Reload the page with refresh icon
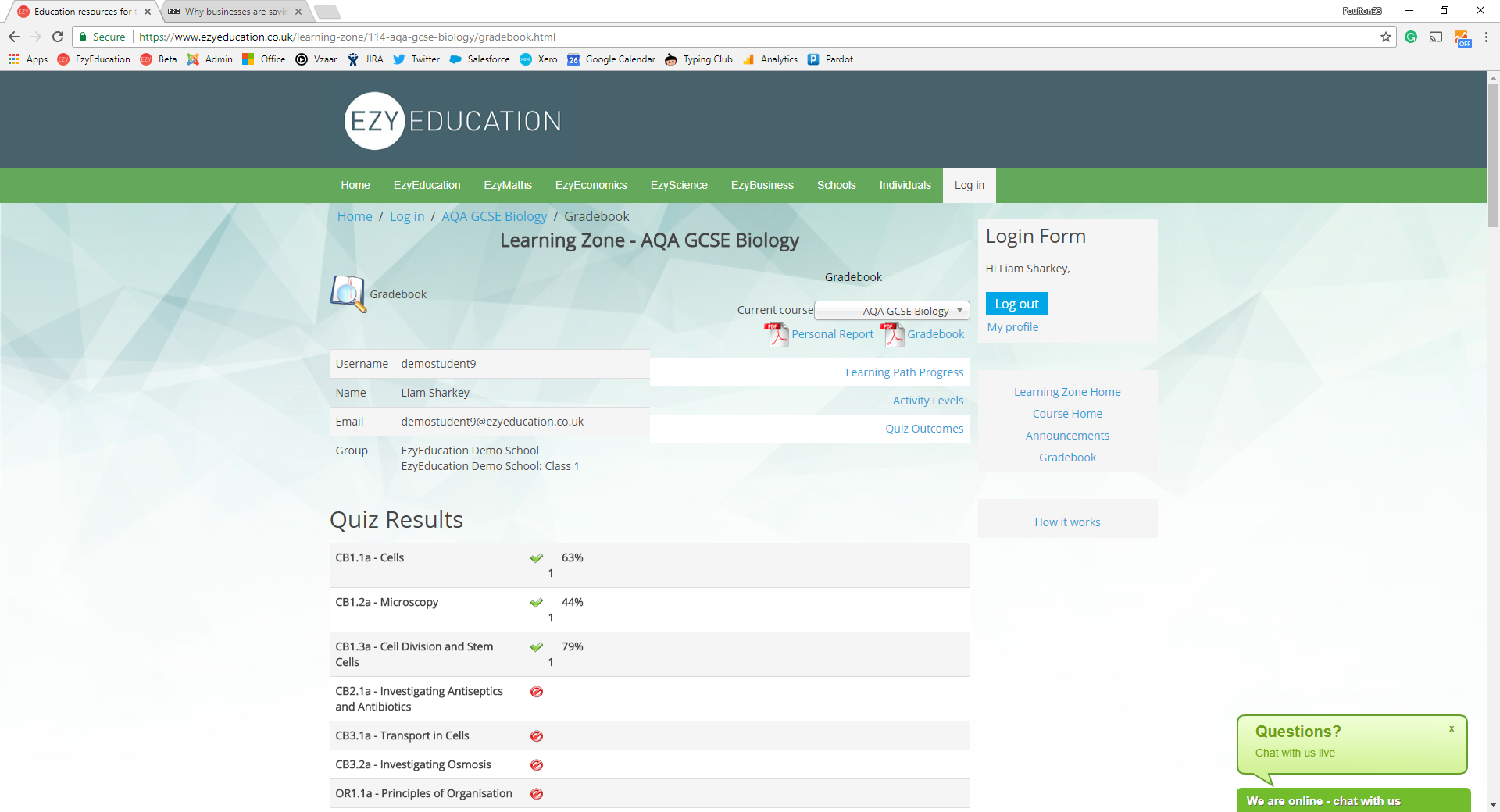Image resolution: width=1500 pixels, height=812 pixels. click(58, 37)
